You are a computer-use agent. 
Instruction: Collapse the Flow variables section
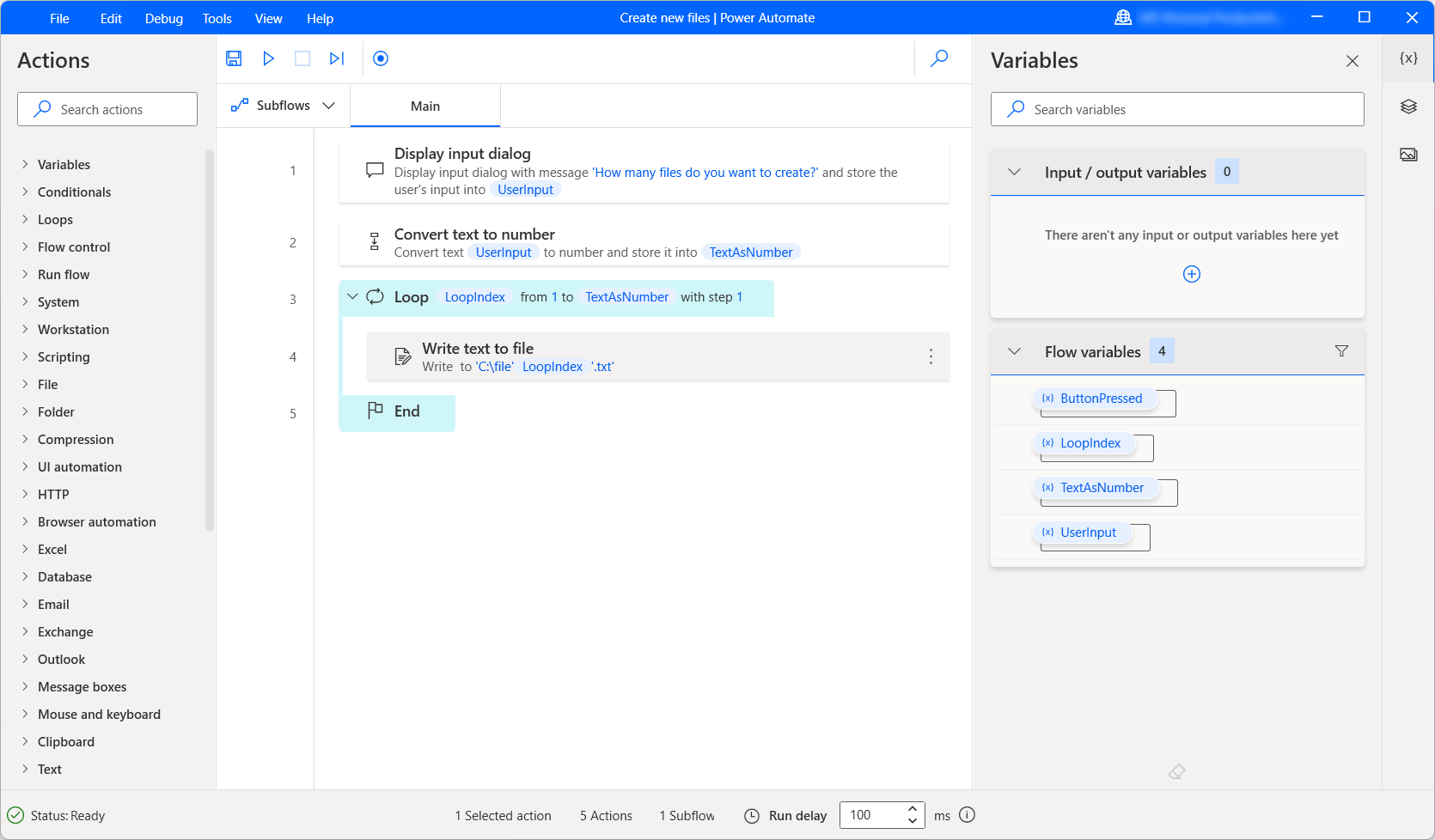click(1014, 350)
